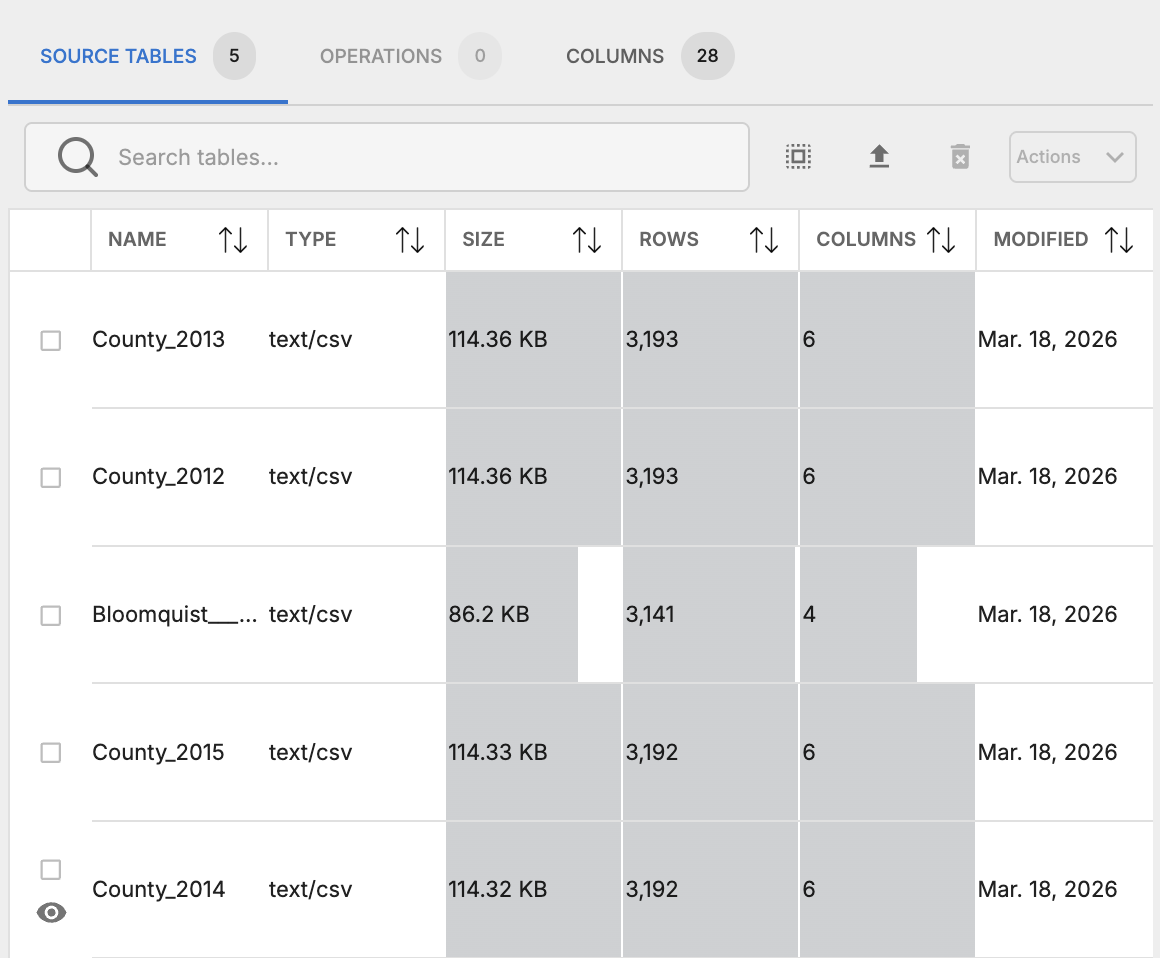
Task: Toggle preview eye for County_2014
Action: (x=51, y=913)
